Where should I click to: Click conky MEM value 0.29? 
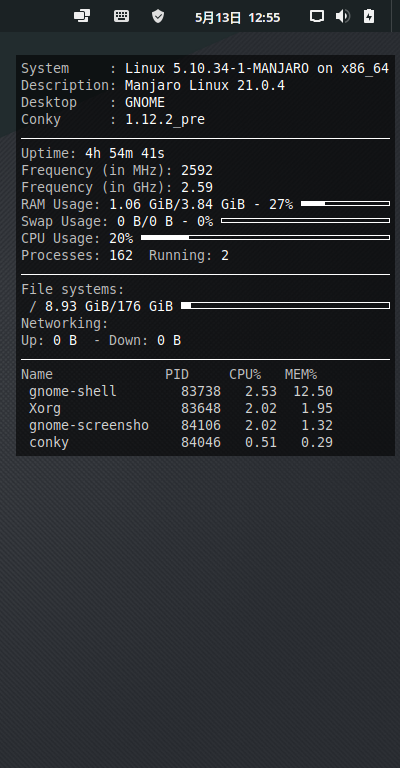317,443
